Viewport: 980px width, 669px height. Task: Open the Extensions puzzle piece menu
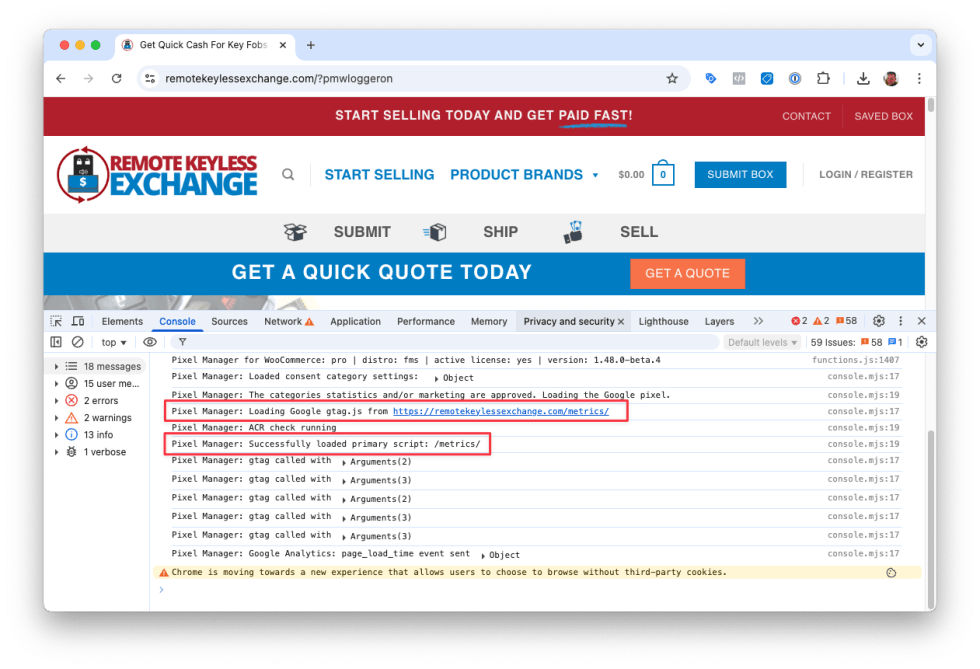[823, 79]
